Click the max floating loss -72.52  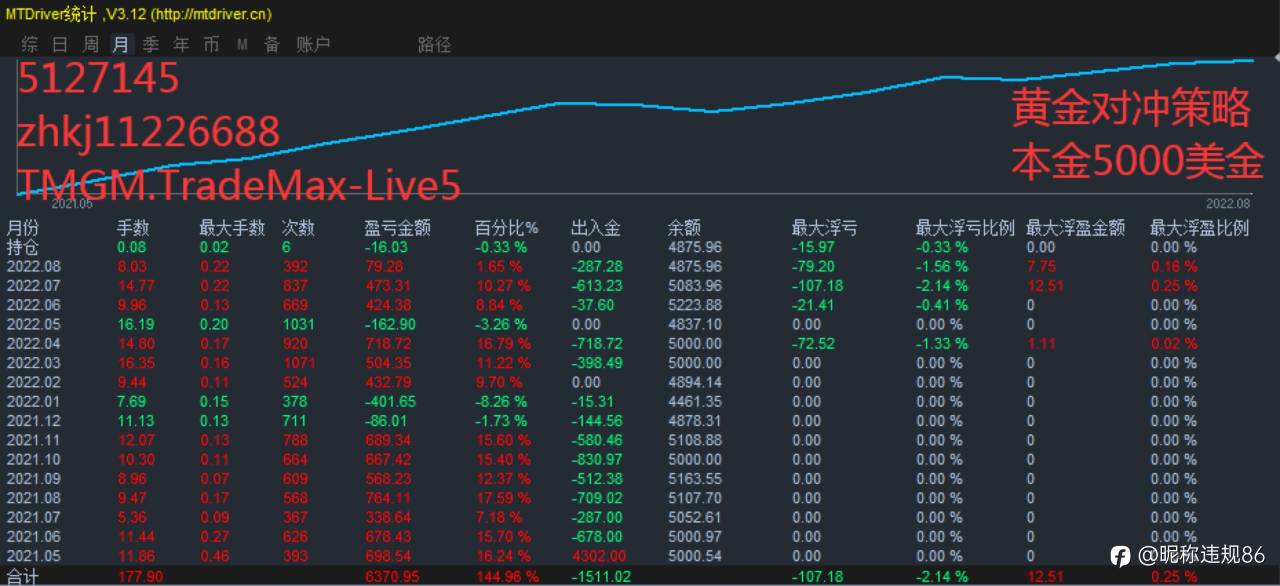tap(813, 344)
